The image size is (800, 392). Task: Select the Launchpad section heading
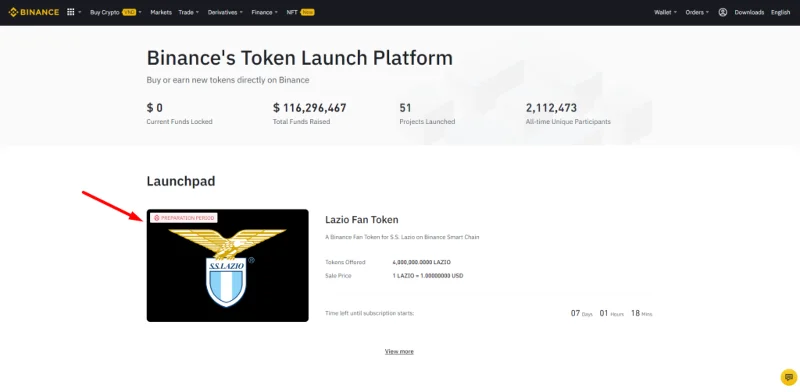point(181,181)
